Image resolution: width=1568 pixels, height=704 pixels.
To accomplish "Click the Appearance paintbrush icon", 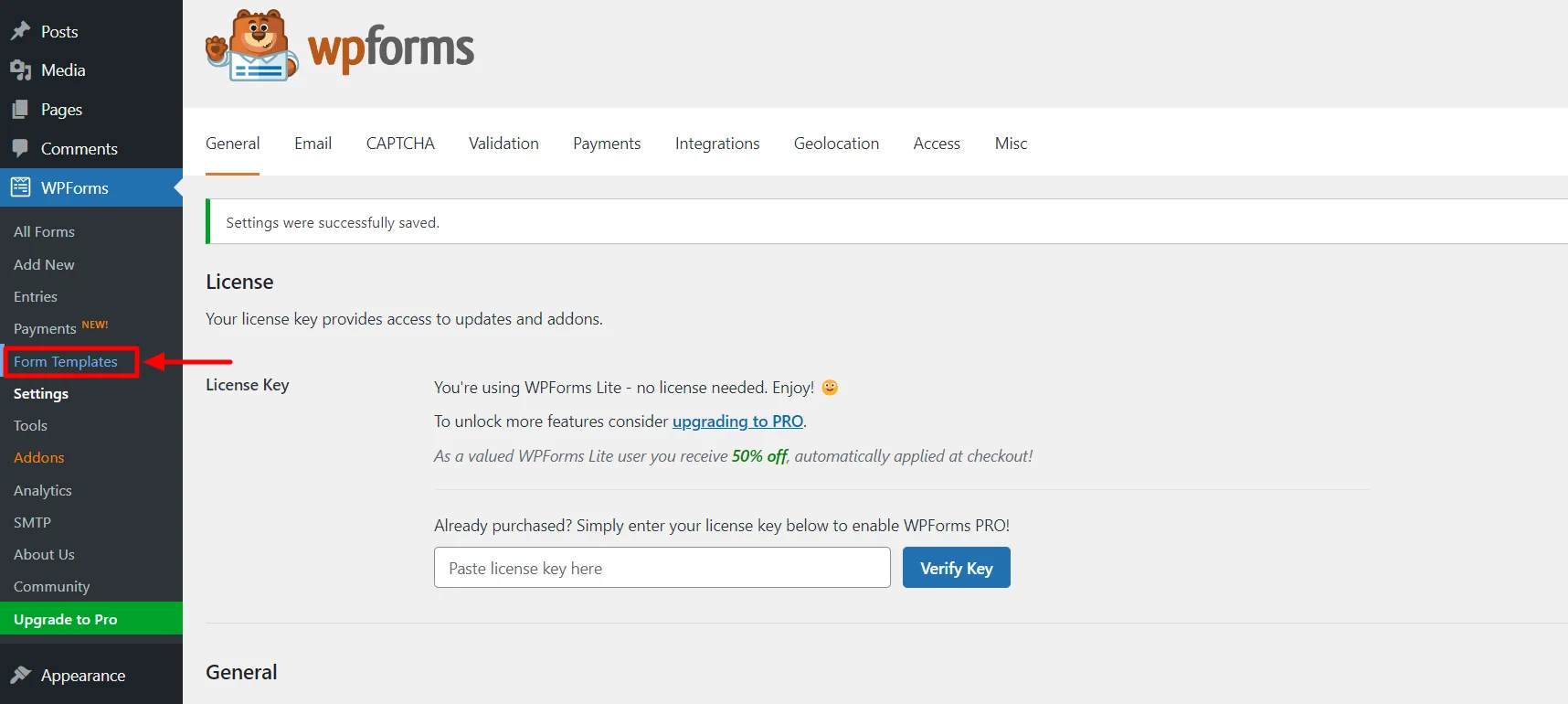I will pyautogui.click(x=20, y=675).
